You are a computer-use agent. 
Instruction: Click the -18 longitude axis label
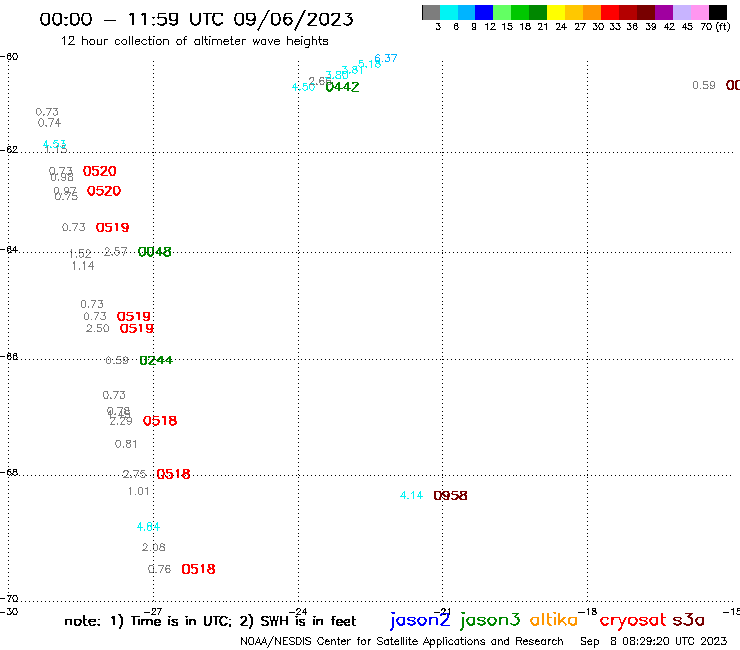588,611
